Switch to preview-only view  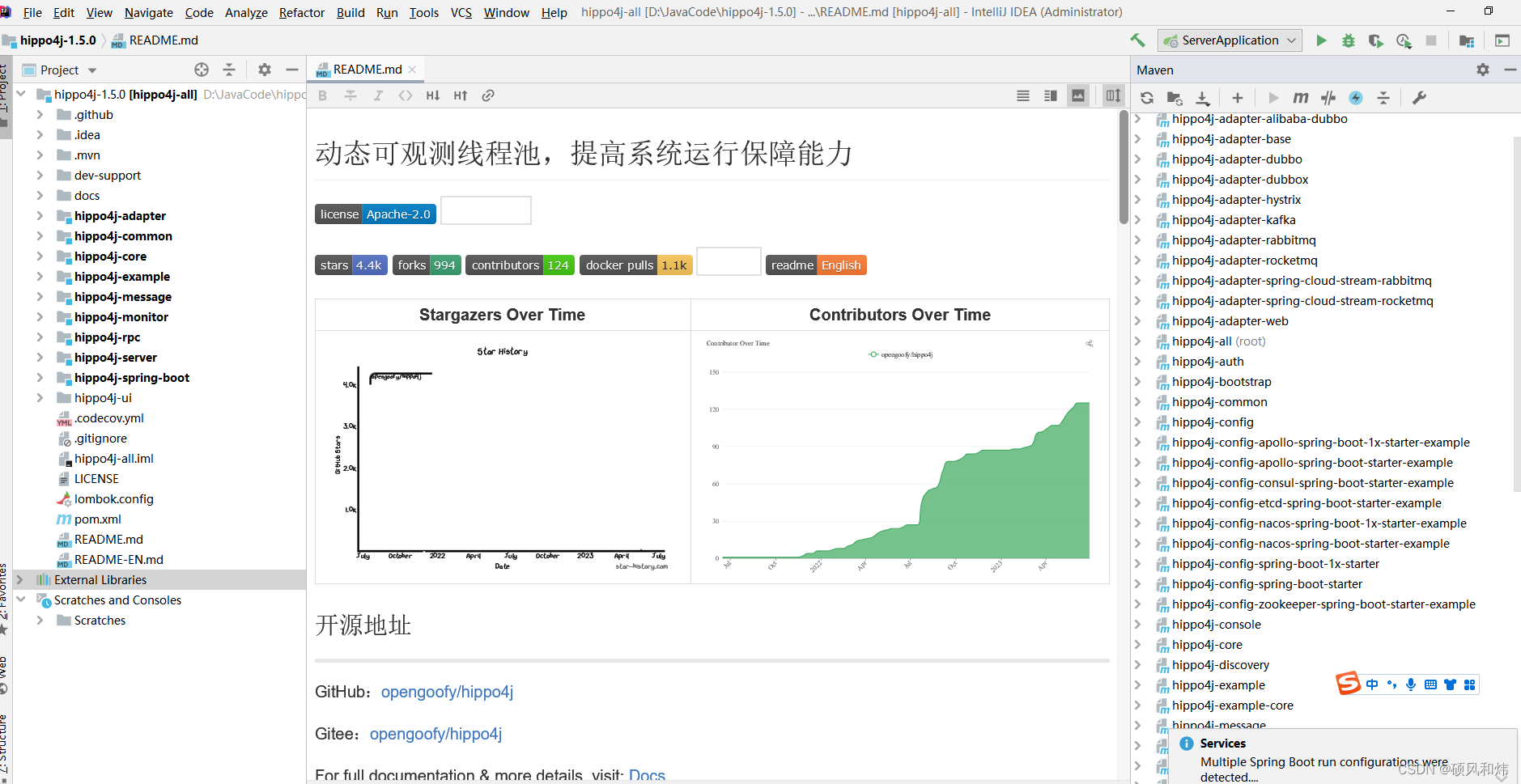[1078, 95]
